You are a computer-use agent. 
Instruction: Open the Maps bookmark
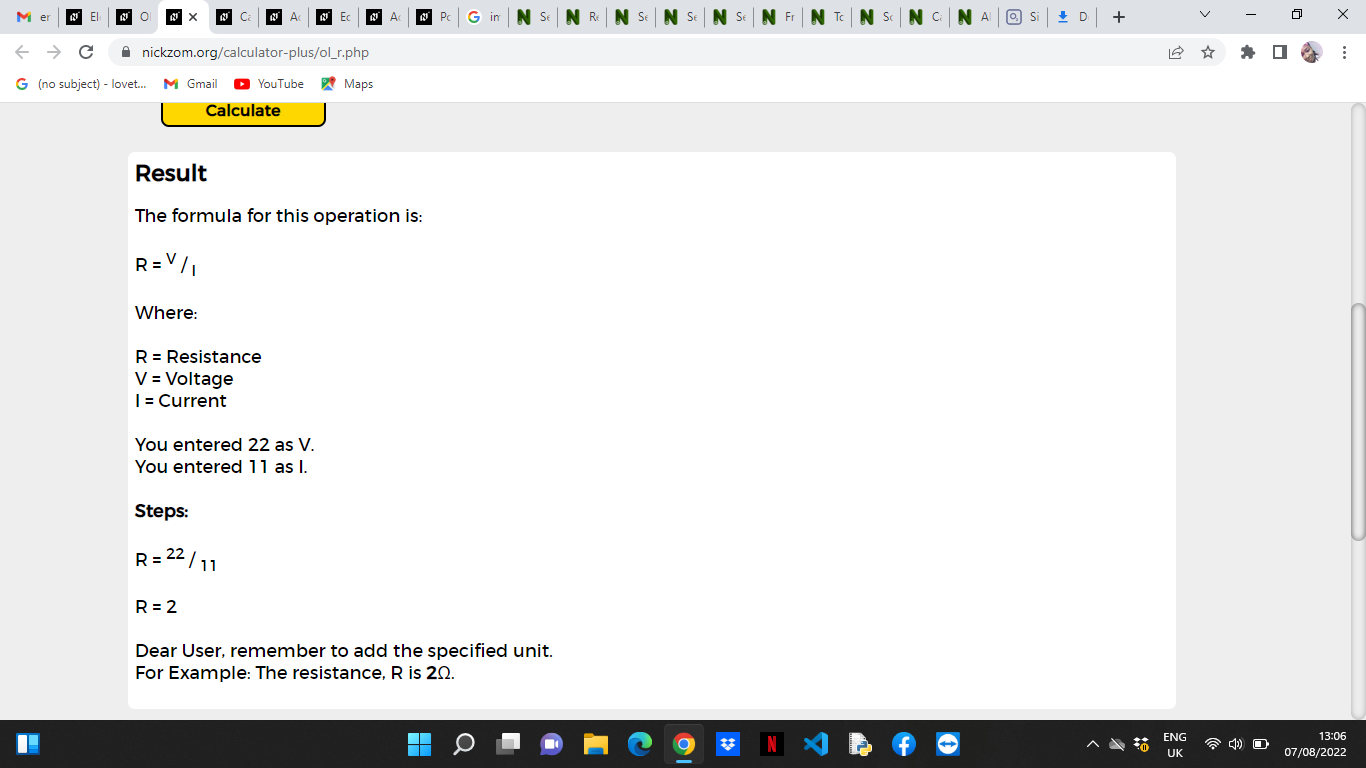coord(347,84)
